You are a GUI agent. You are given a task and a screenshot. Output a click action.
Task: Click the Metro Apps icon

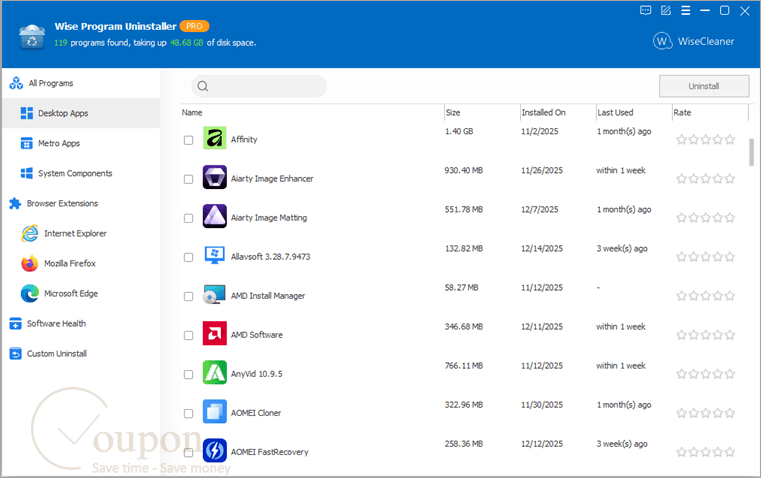(x=27, y=144)
